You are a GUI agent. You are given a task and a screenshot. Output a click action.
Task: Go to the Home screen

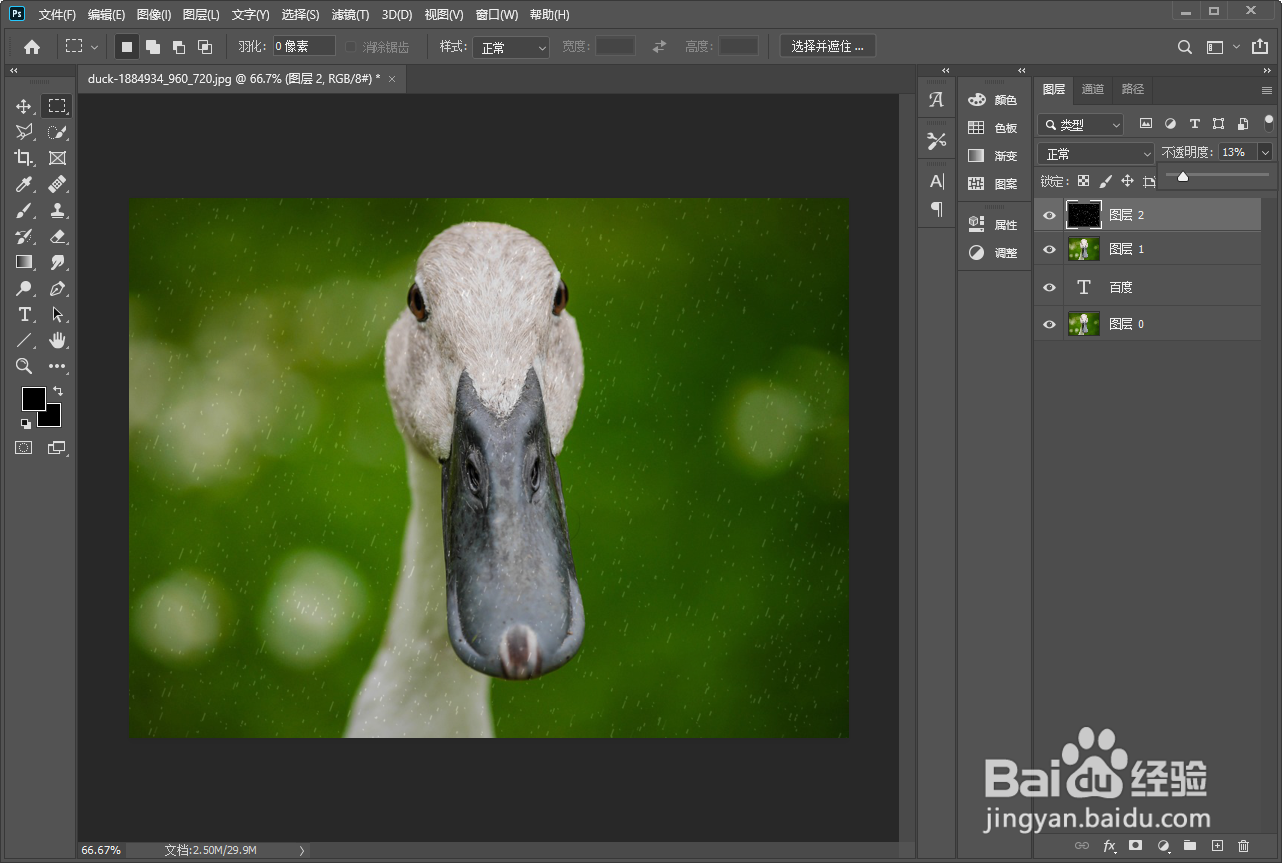(x=32, y=47)
